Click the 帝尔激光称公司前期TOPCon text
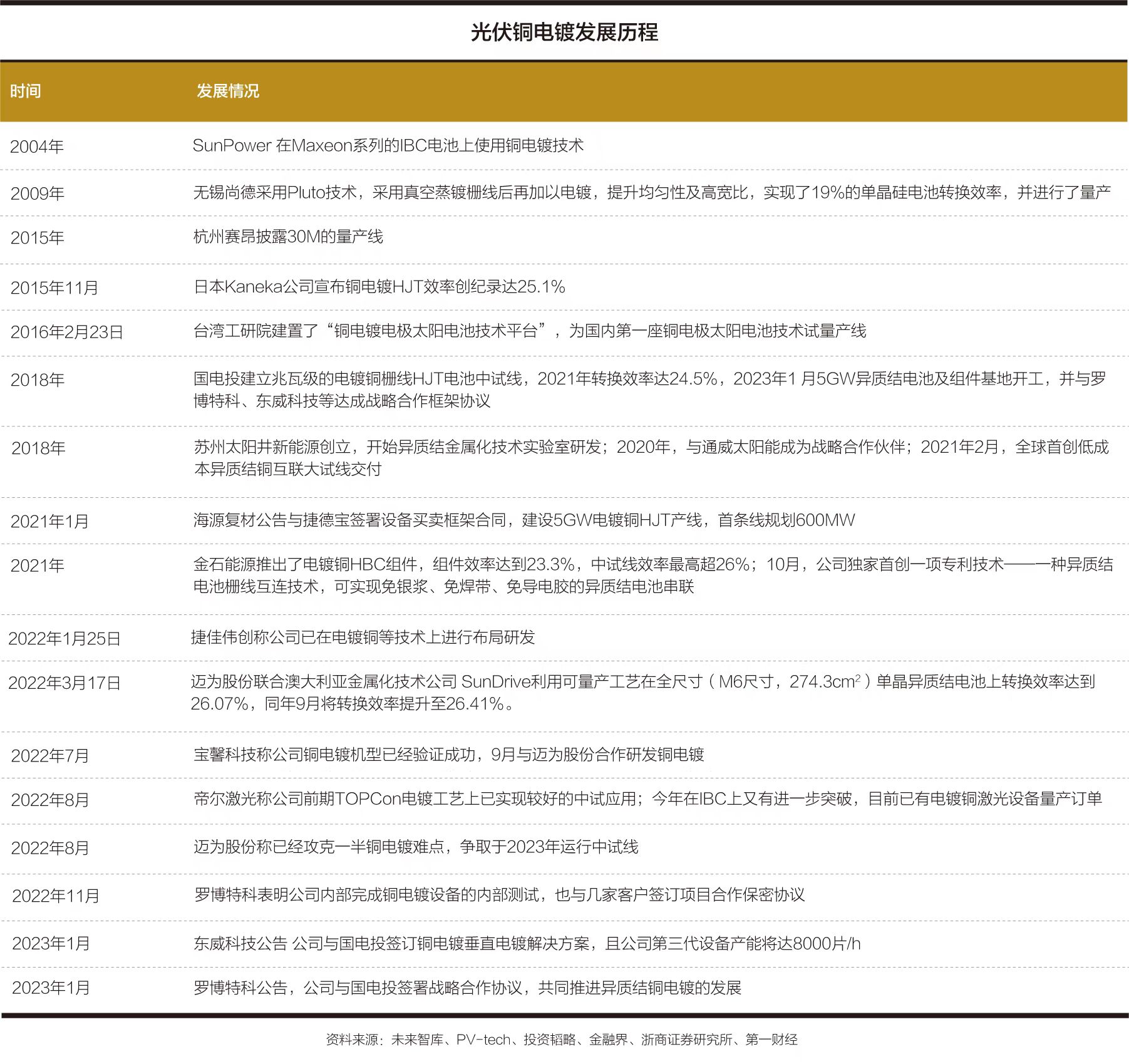This screenshot has height=1064, width=1129. pos(648,799)
